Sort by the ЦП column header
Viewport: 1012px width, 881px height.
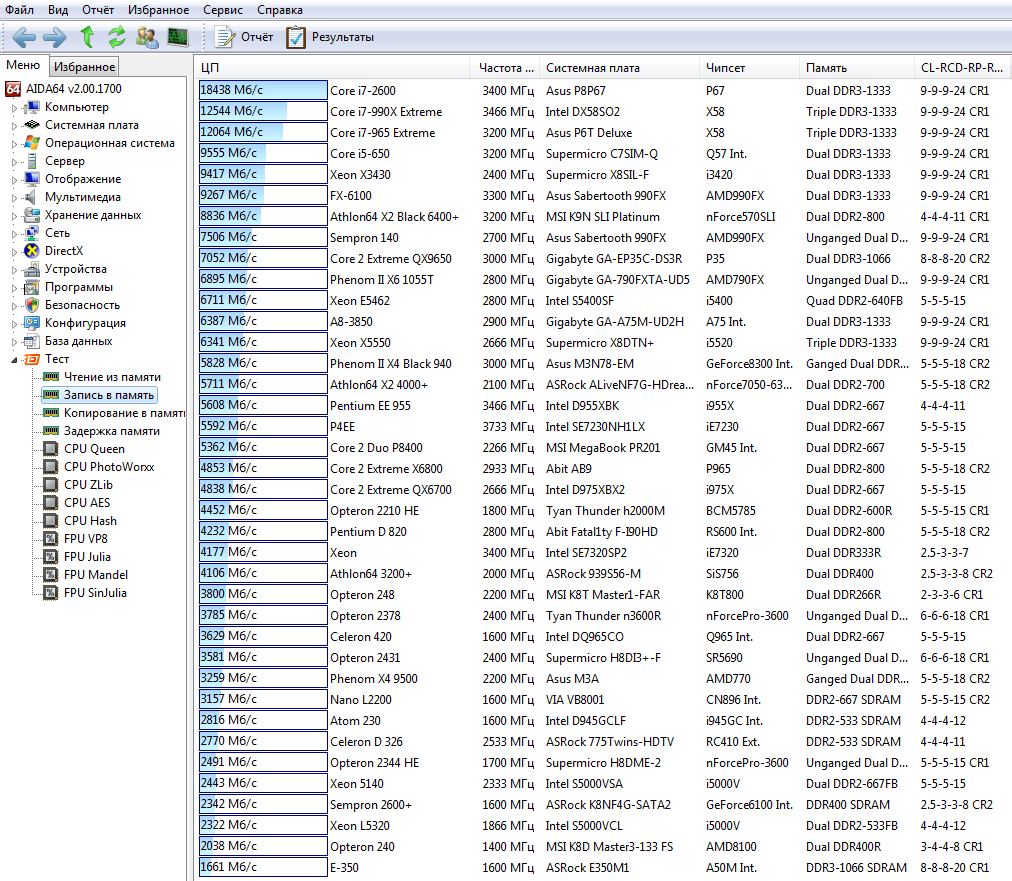[x=332, y=68]
